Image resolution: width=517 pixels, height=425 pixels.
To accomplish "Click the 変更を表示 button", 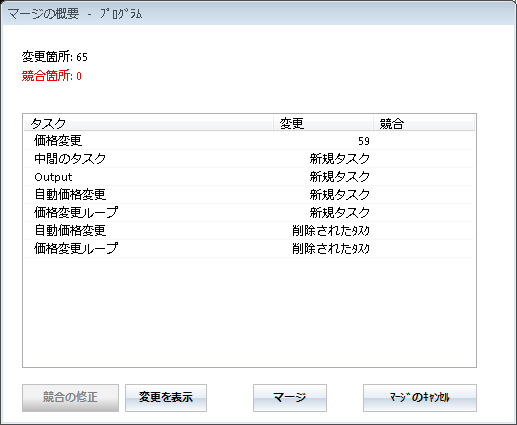I will [166, 398].
